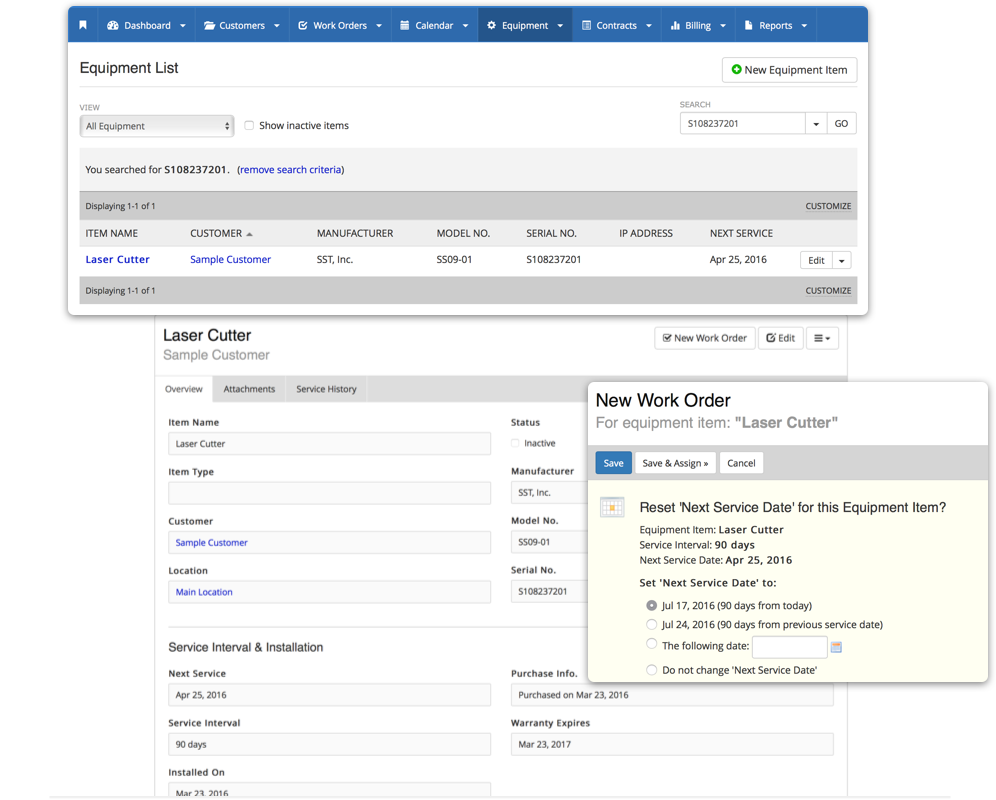Open the Work Orders menu item

tap(340, 25)
